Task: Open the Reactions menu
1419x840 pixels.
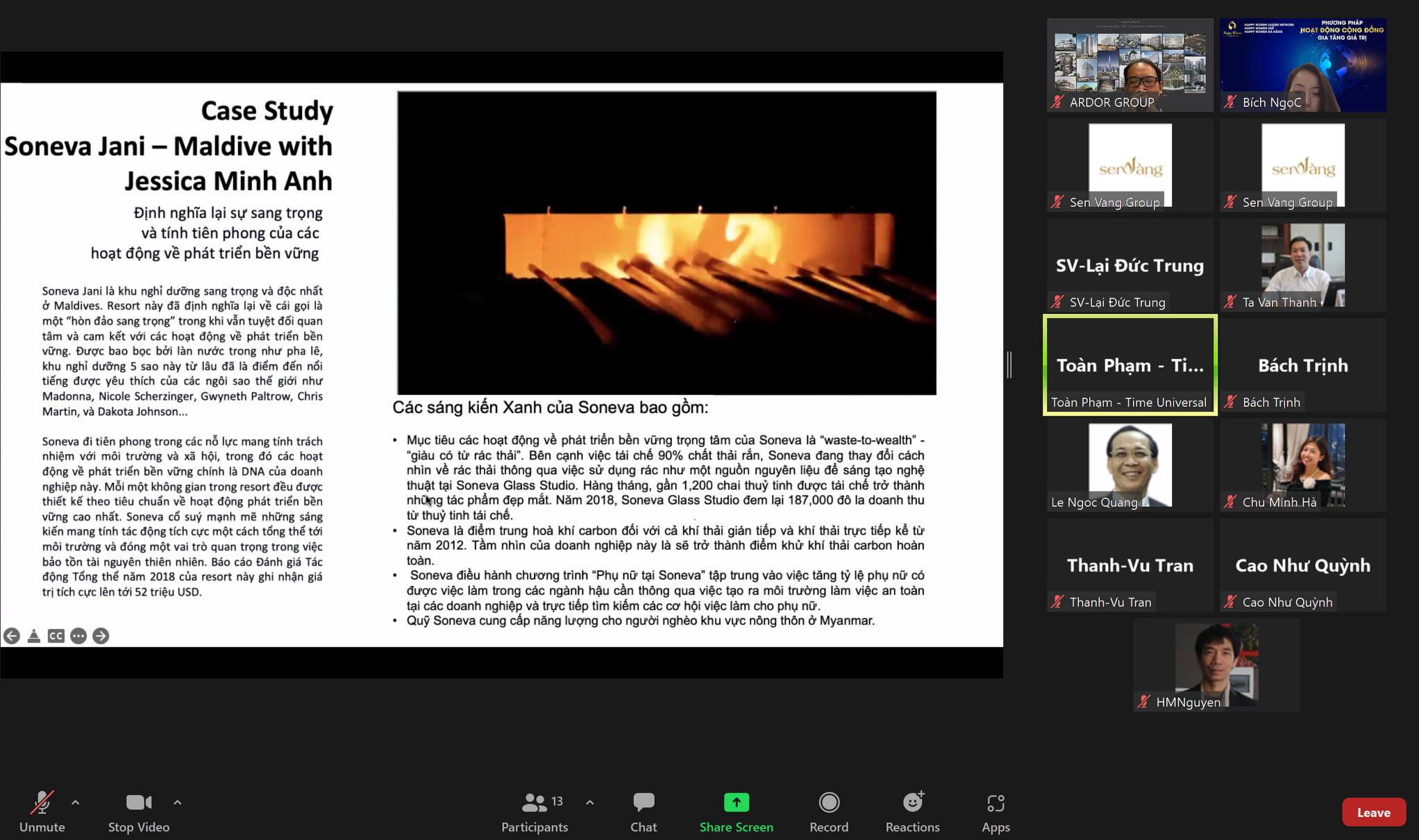Action: (x=912, y=812)
